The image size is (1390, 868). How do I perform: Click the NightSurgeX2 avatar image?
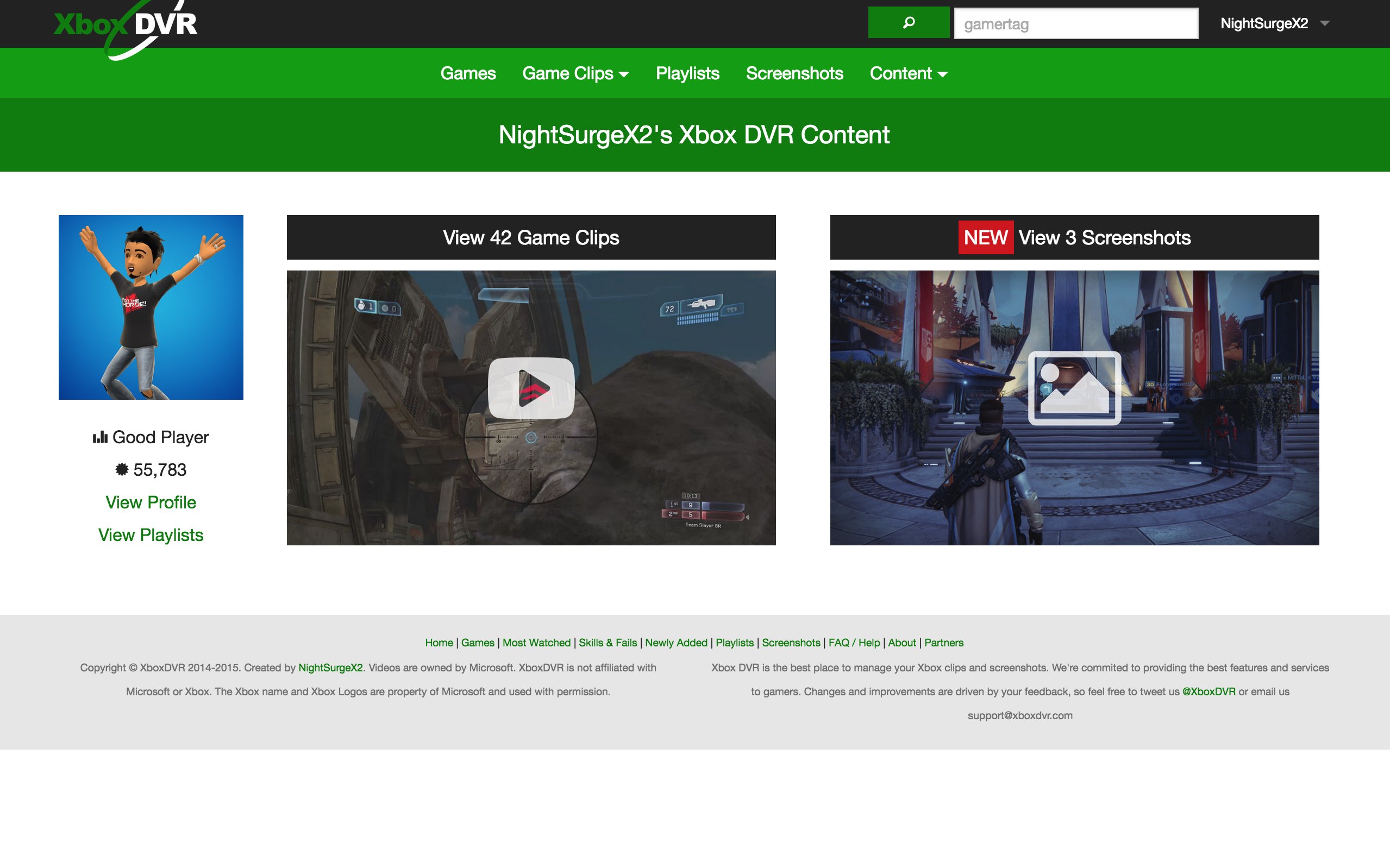click(x=151, y=307)
